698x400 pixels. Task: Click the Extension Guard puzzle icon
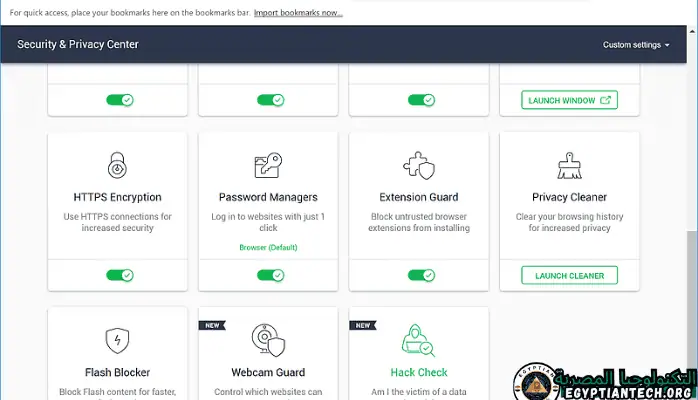[x=418, y=165]
